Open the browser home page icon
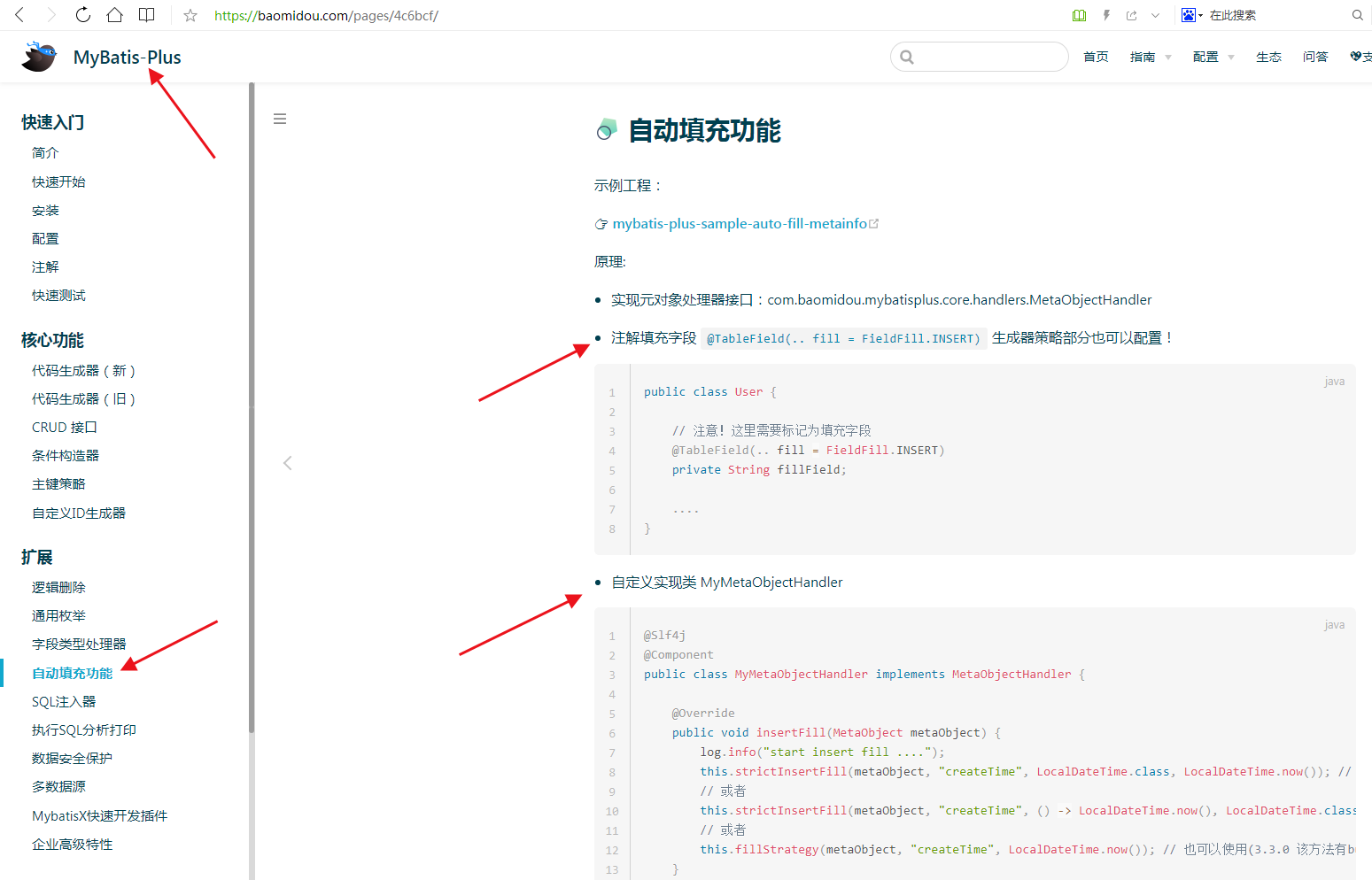 pos(114,15)
